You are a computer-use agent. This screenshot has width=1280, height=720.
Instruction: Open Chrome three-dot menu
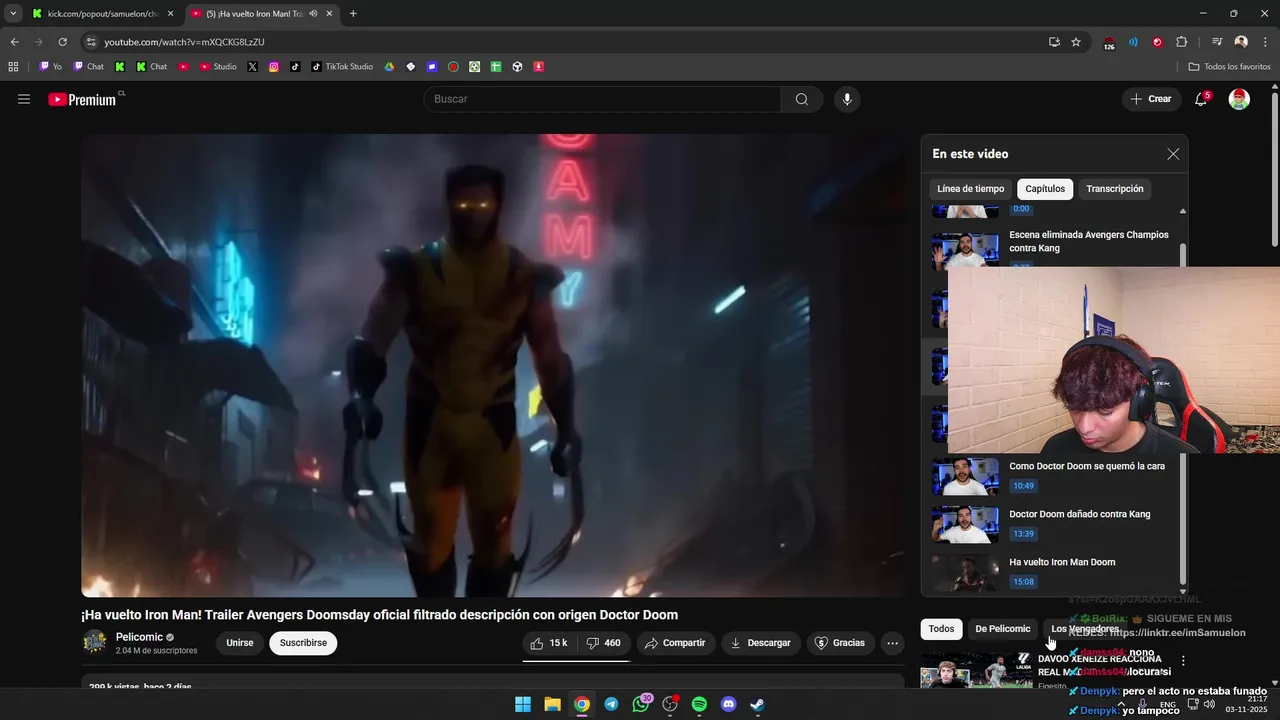(1265, 42)
